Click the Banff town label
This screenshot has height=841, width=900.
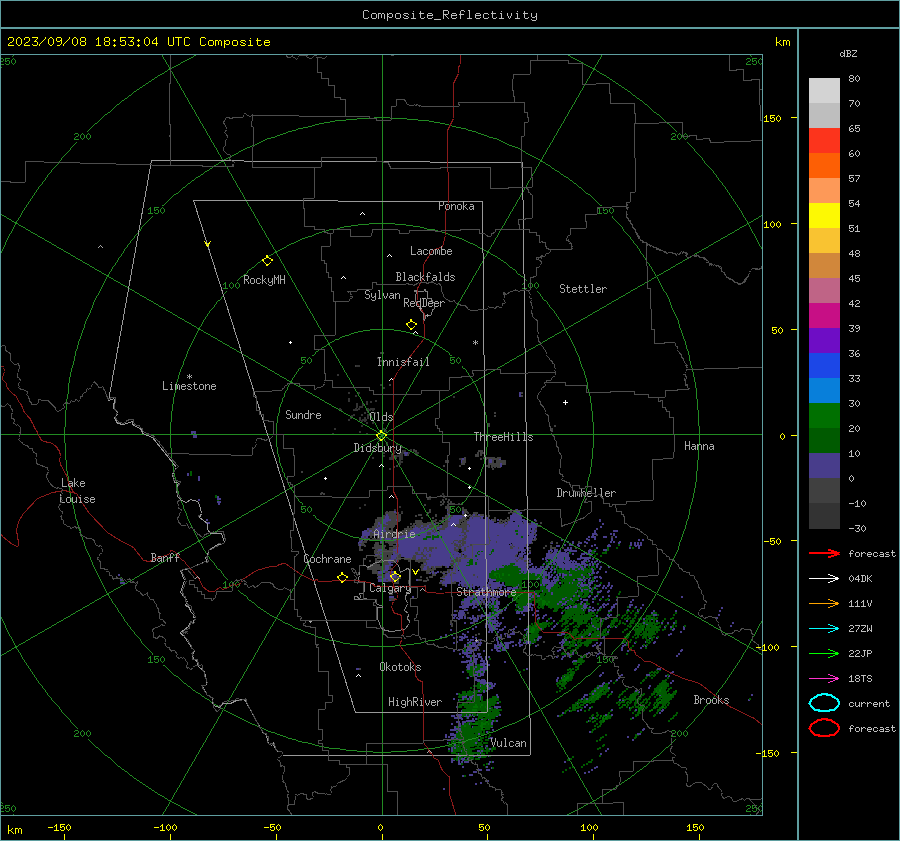[165, 558]
